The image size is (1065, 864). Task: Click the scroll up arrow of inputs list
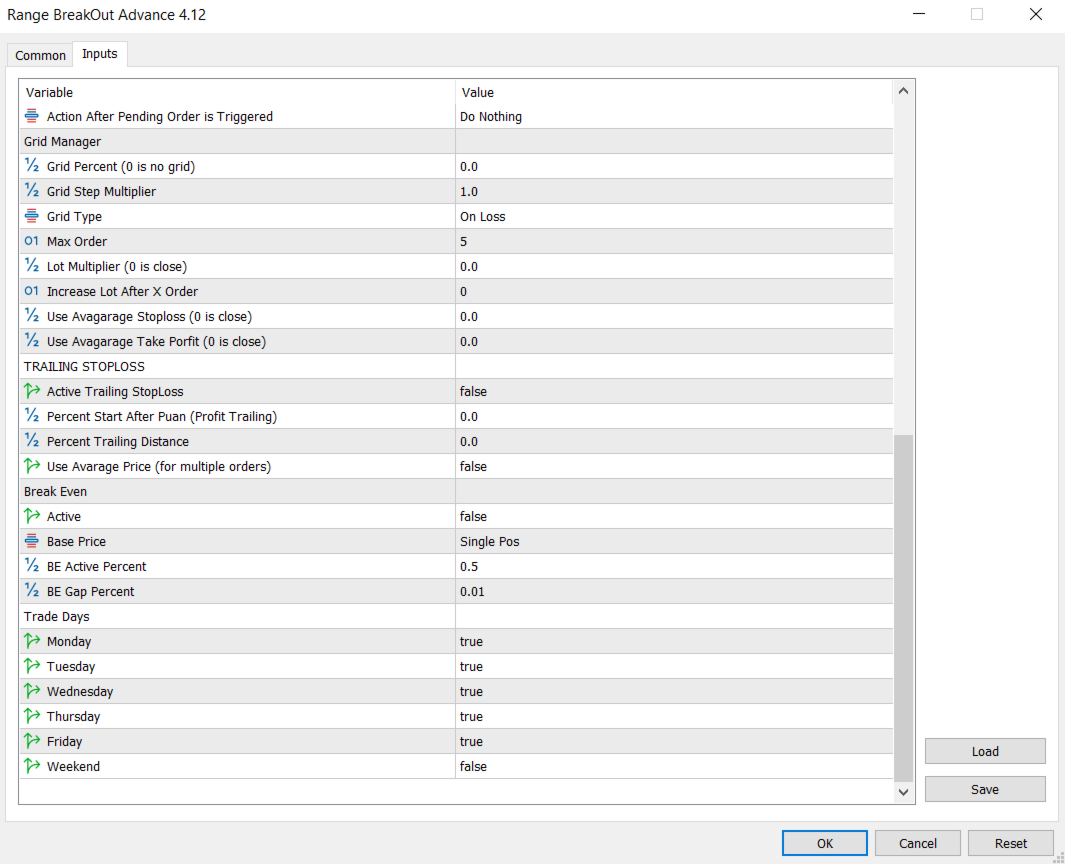(904, 92)
